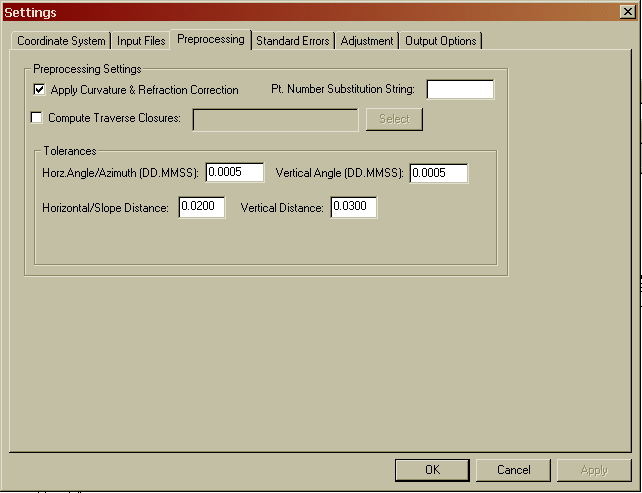Edit the Vertical Angle tolerance field
642x493 pixels.
(439, 173)
